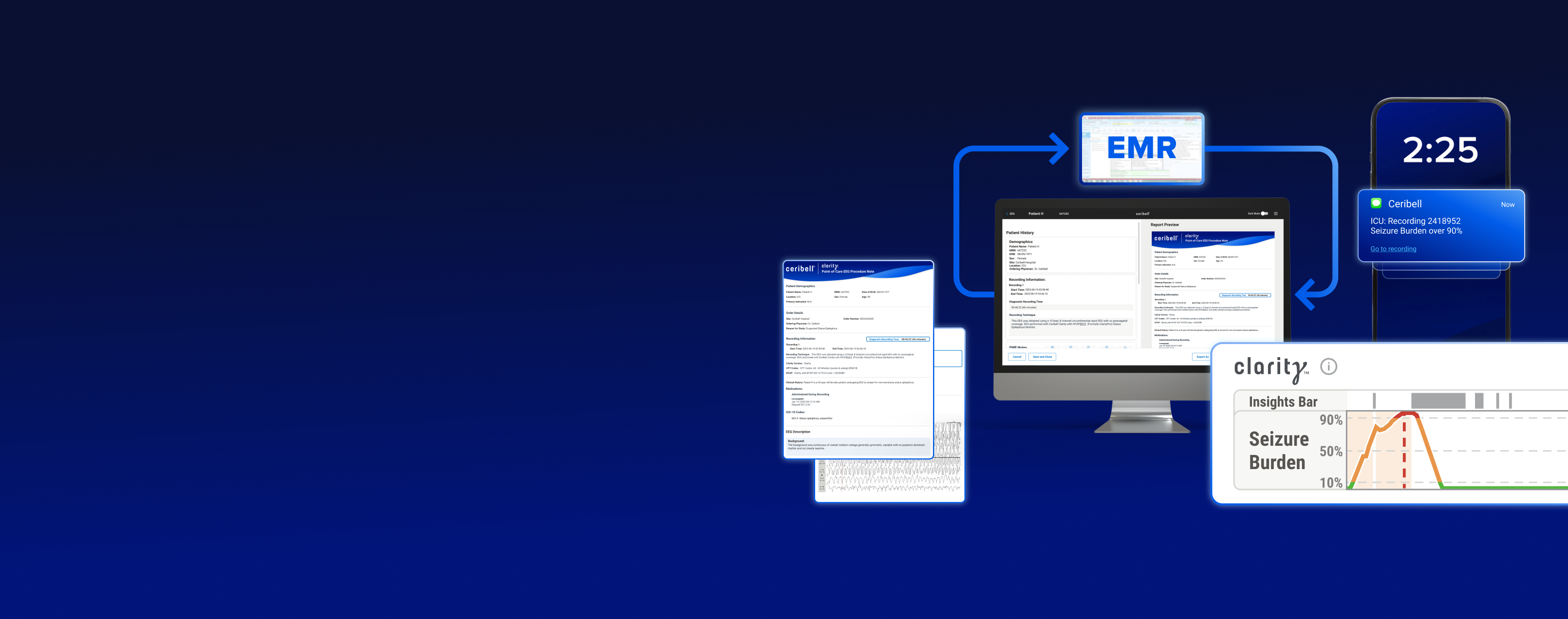Click the EMR screen thumbnail
The height and width of the screenshot is (619, 1568).
[1142, 148]
